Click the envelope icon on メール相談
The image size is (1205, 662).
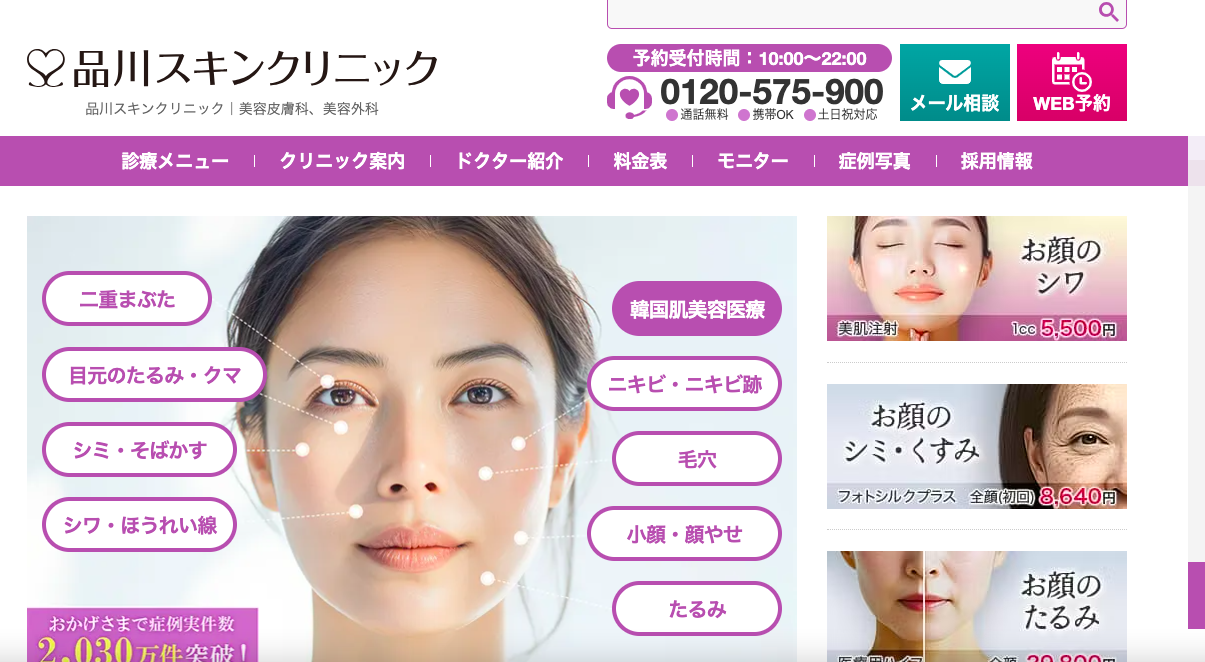(x=955, y=72)
